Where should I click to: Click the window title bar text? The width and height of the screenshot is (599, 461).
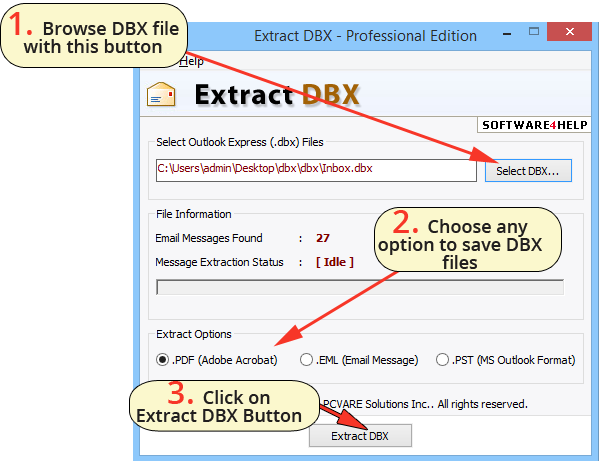click(x=366, y=36)
